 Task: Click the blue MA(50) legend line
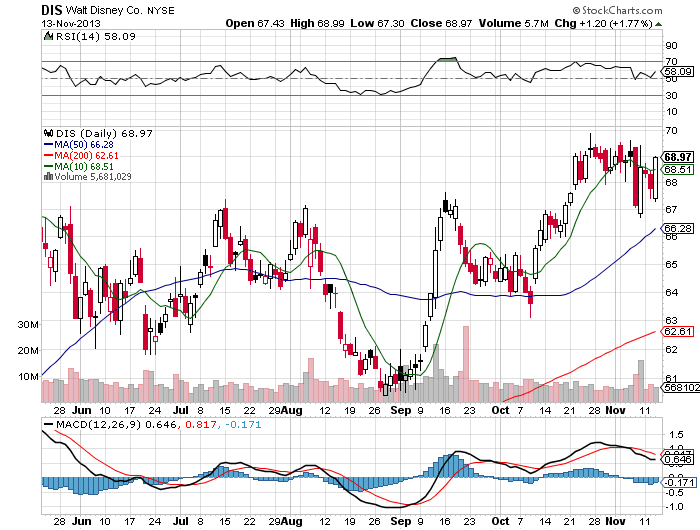click(x=48, y=146)
